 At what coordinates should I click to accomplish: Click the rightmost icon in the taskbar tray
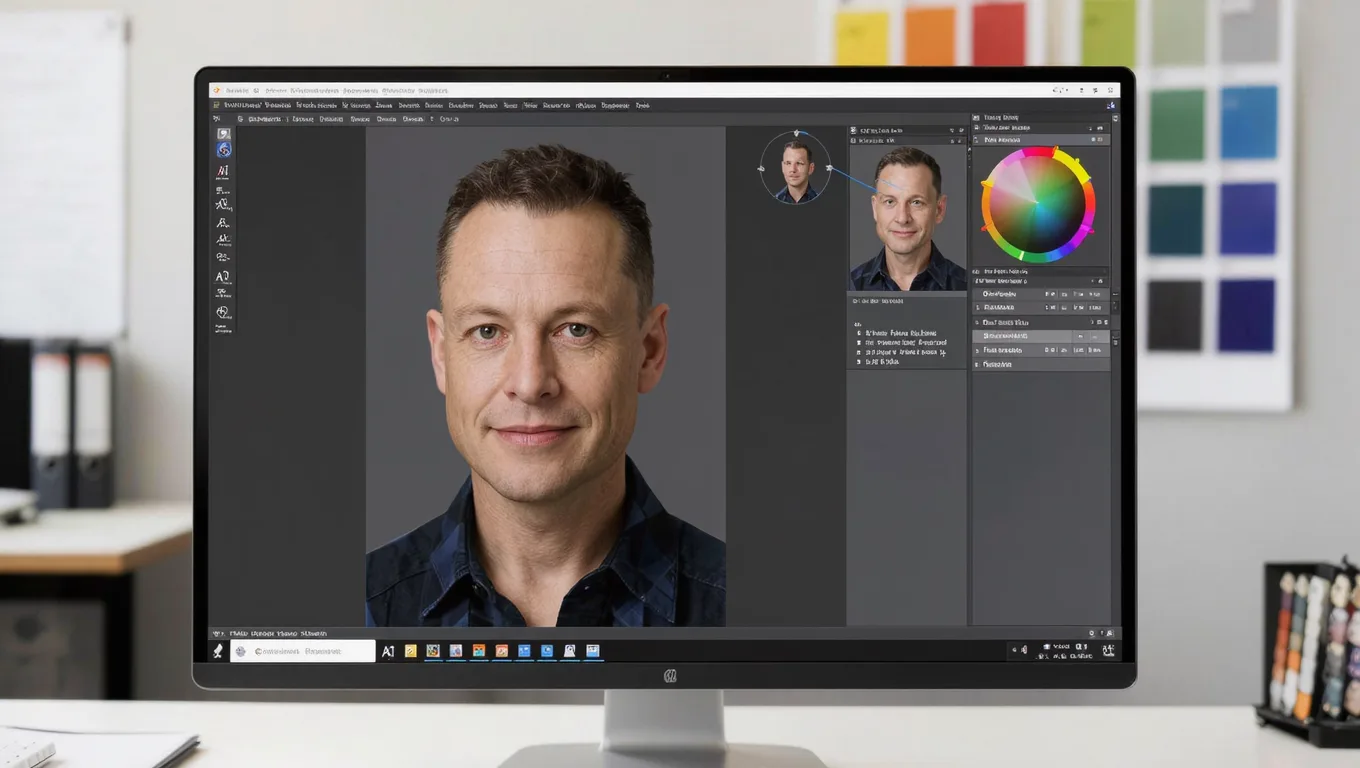pyautogui.click(x=1108, y=651)
